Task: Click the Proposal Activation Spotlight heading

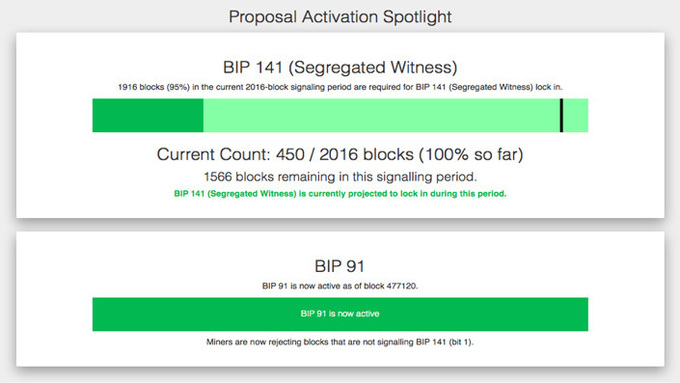Action: point(340,17)
